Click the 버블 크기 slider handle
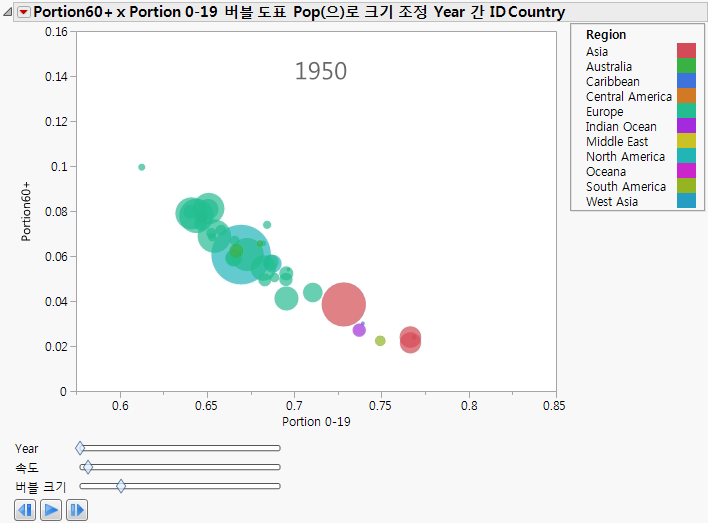The image size is (708, 523). 121,486
